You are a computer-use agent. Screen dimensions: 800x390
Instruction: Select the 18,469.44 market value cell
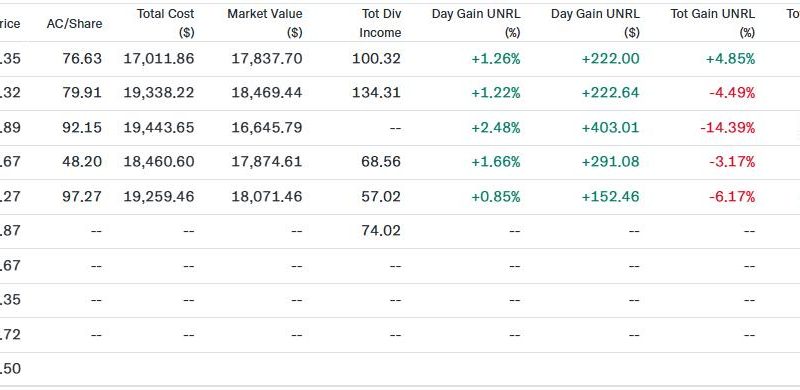click(x=267, y=93)
